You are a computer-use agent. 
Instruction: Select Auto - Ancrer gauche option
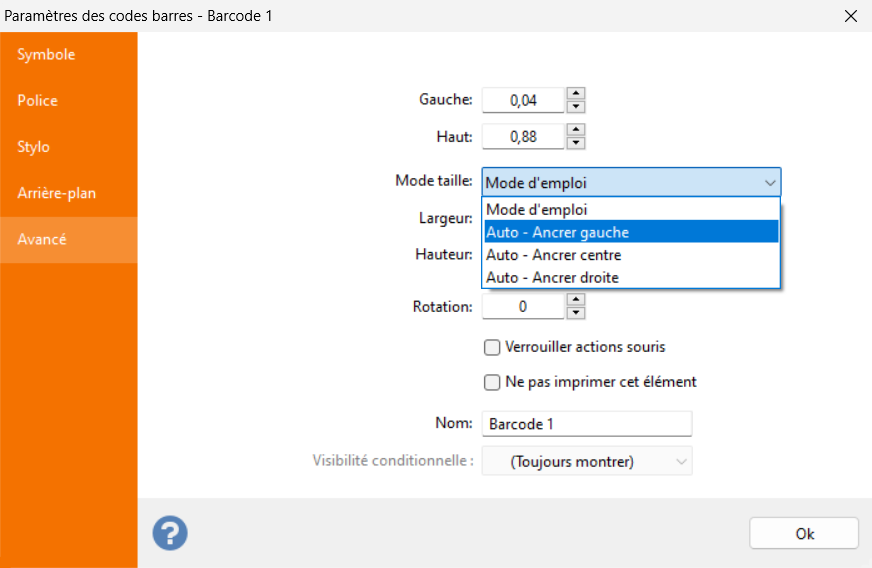tap(631, 232)
